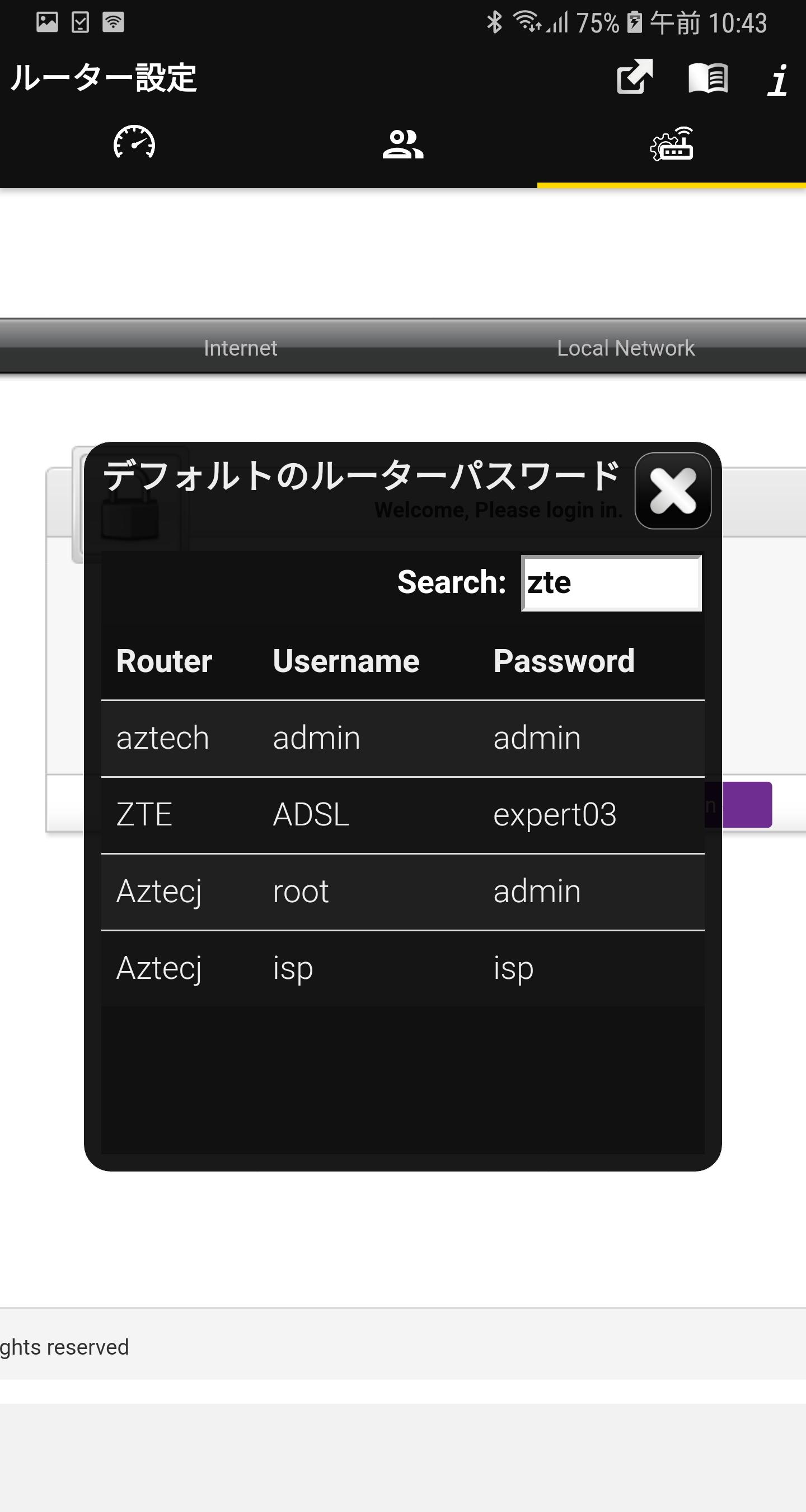Open the Local Network menu item
The height and width of the screenshot is (1512, 806).
[626, 348]
